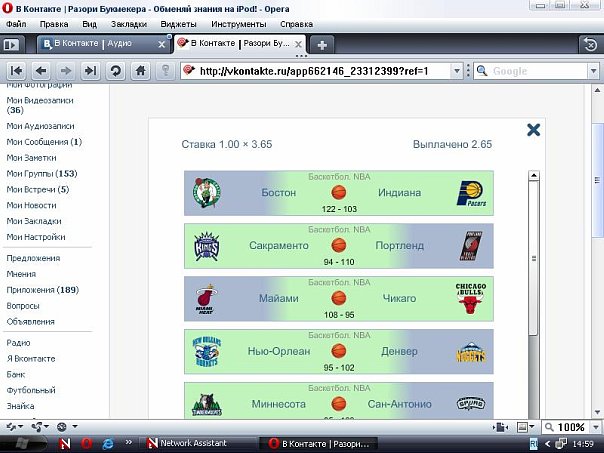
Task: Open new tab with plus button
Action: tap(322, 44)
